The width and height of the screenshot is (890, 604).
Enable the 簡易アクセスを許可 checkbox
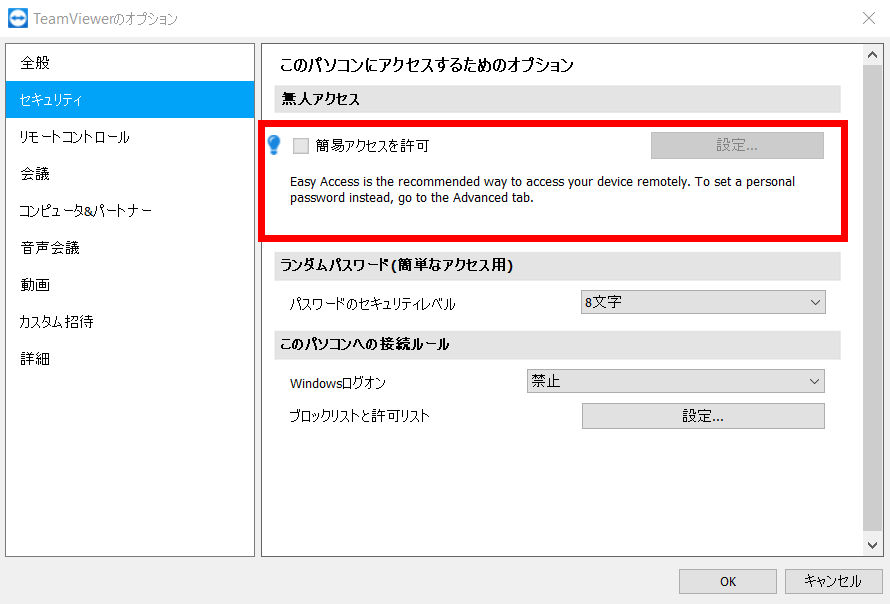301,146
